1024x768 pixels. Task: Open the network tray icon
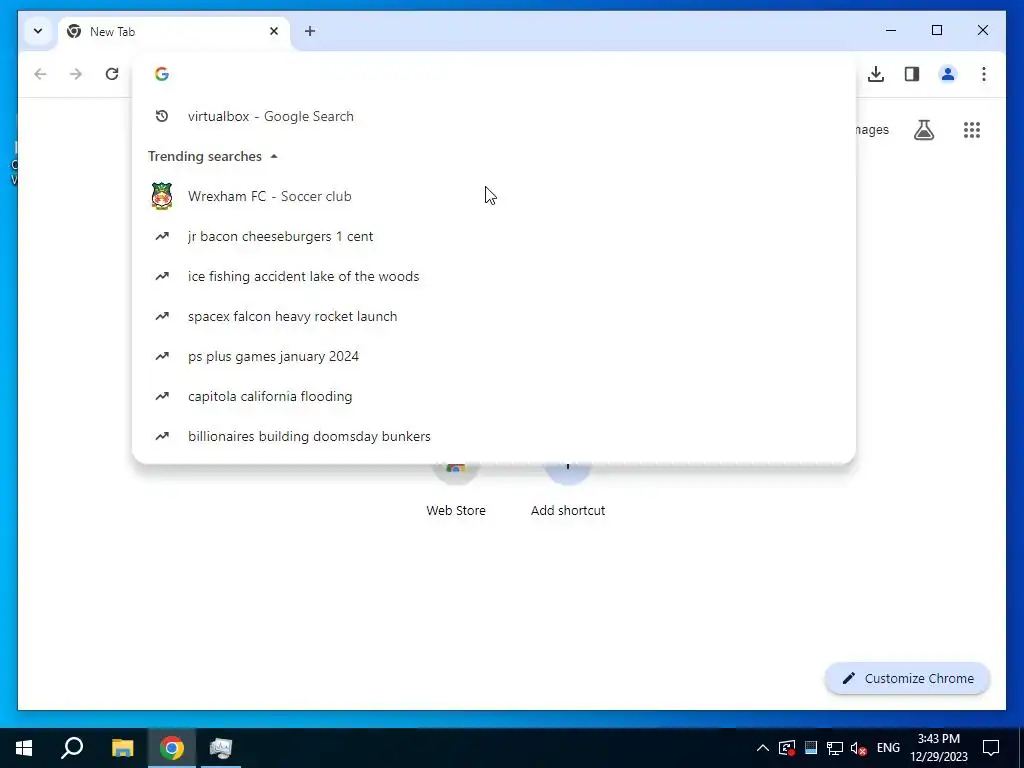click(x=835, y=748)
